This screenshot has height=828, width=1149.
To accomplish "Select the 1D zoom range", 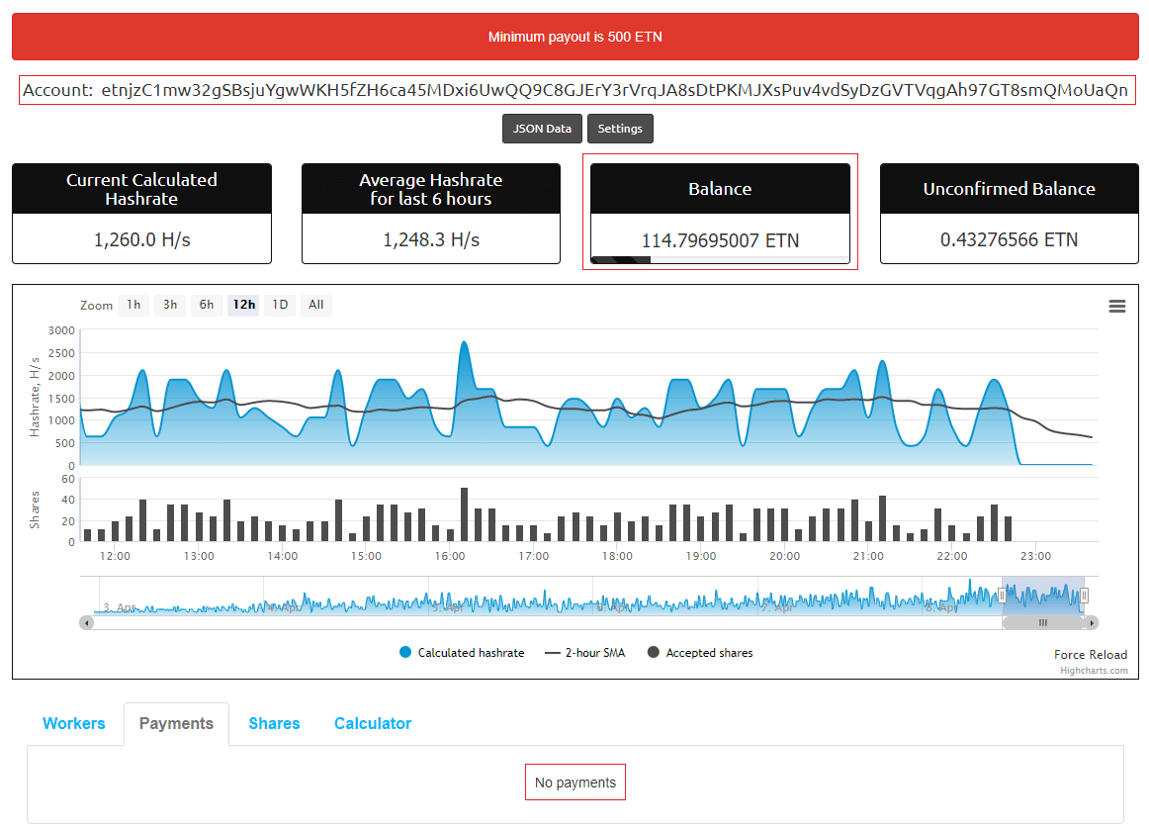I will point(280,305).
